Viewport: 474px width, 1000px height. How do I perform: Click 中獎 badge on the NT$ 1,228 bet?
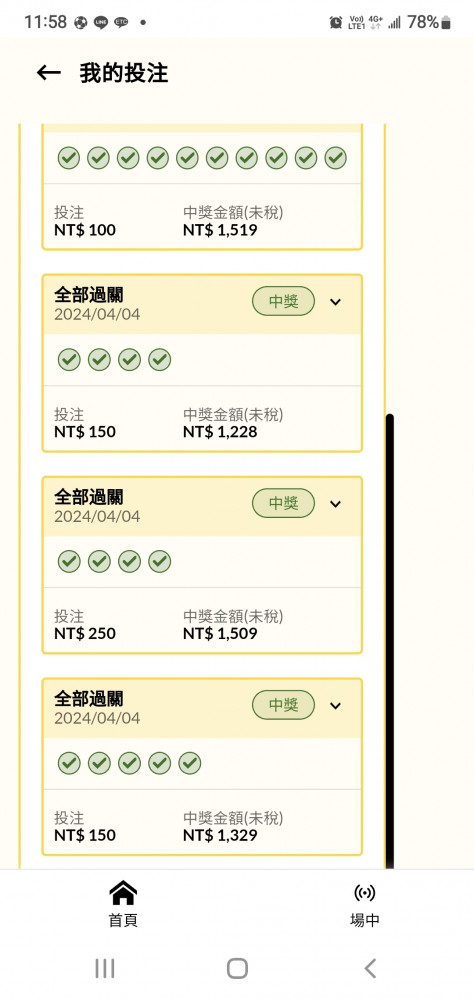(x=283, y=302)
